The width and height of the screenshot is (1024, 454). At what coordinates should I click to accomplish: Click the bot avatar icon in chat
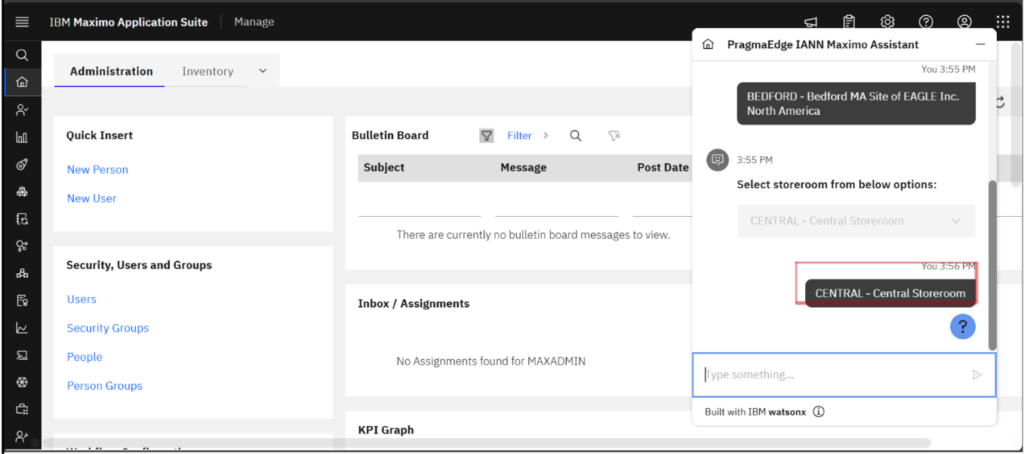(x=718, y=159)
